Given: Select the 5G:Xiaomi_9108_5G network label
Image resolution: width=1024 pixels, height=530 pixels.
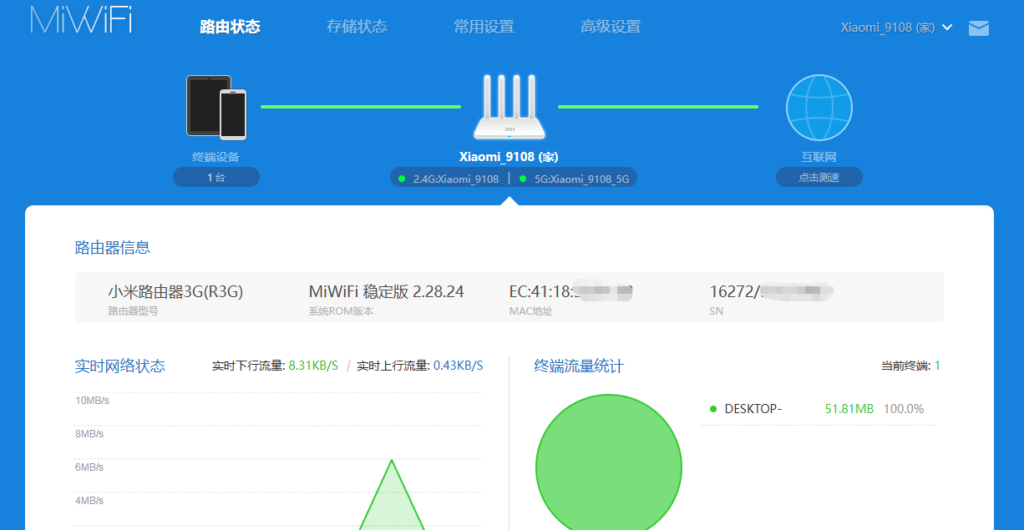Looking at the screenshot, I should [581, 179].
